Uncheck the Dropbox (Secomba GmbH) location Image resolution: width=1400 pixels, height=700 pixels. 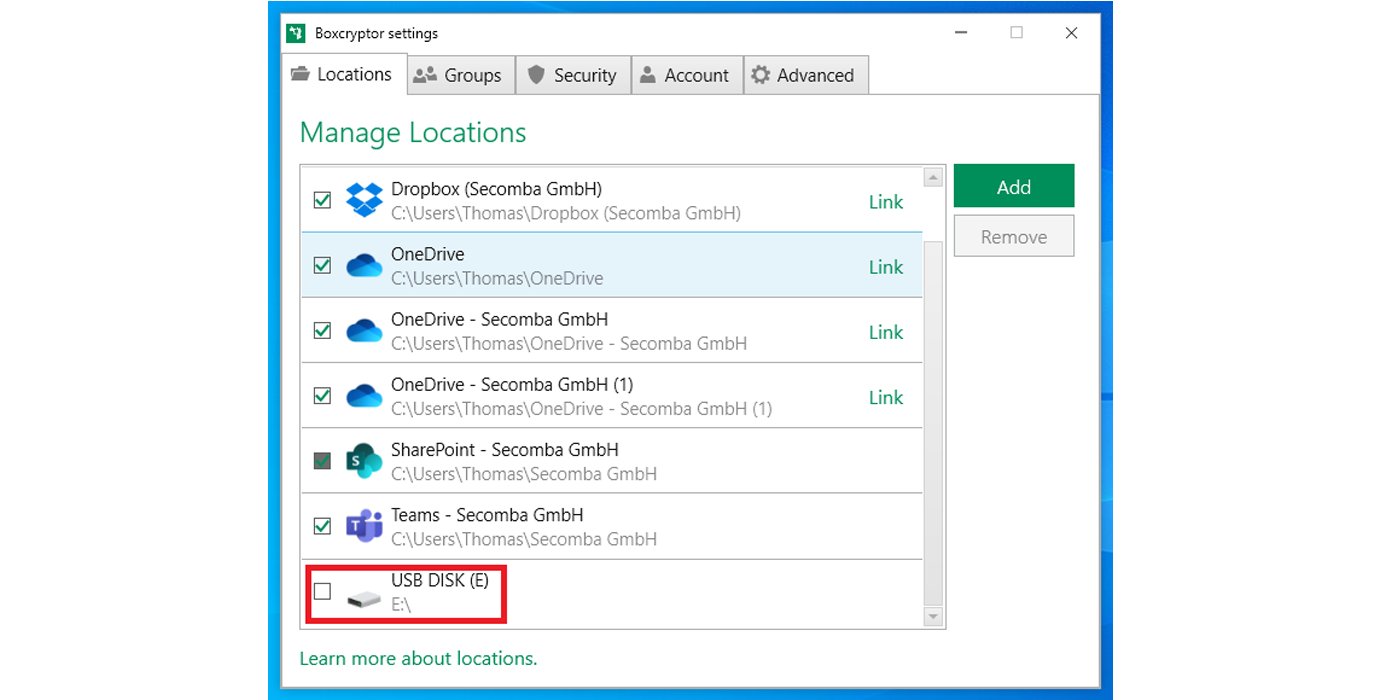(x=322, y=200)
